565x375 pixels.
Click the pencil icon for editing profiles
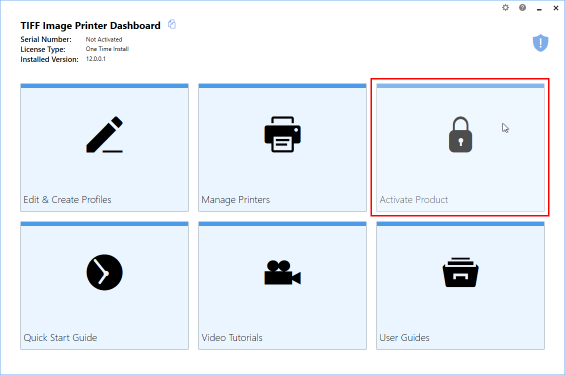pyautogui.click(x=104, y=134)
